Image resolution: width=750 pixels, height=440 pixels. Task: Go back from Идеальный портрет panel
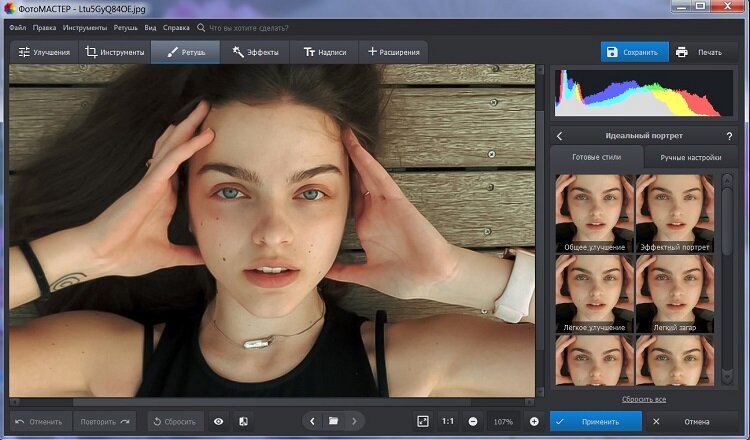coord(559,135)
